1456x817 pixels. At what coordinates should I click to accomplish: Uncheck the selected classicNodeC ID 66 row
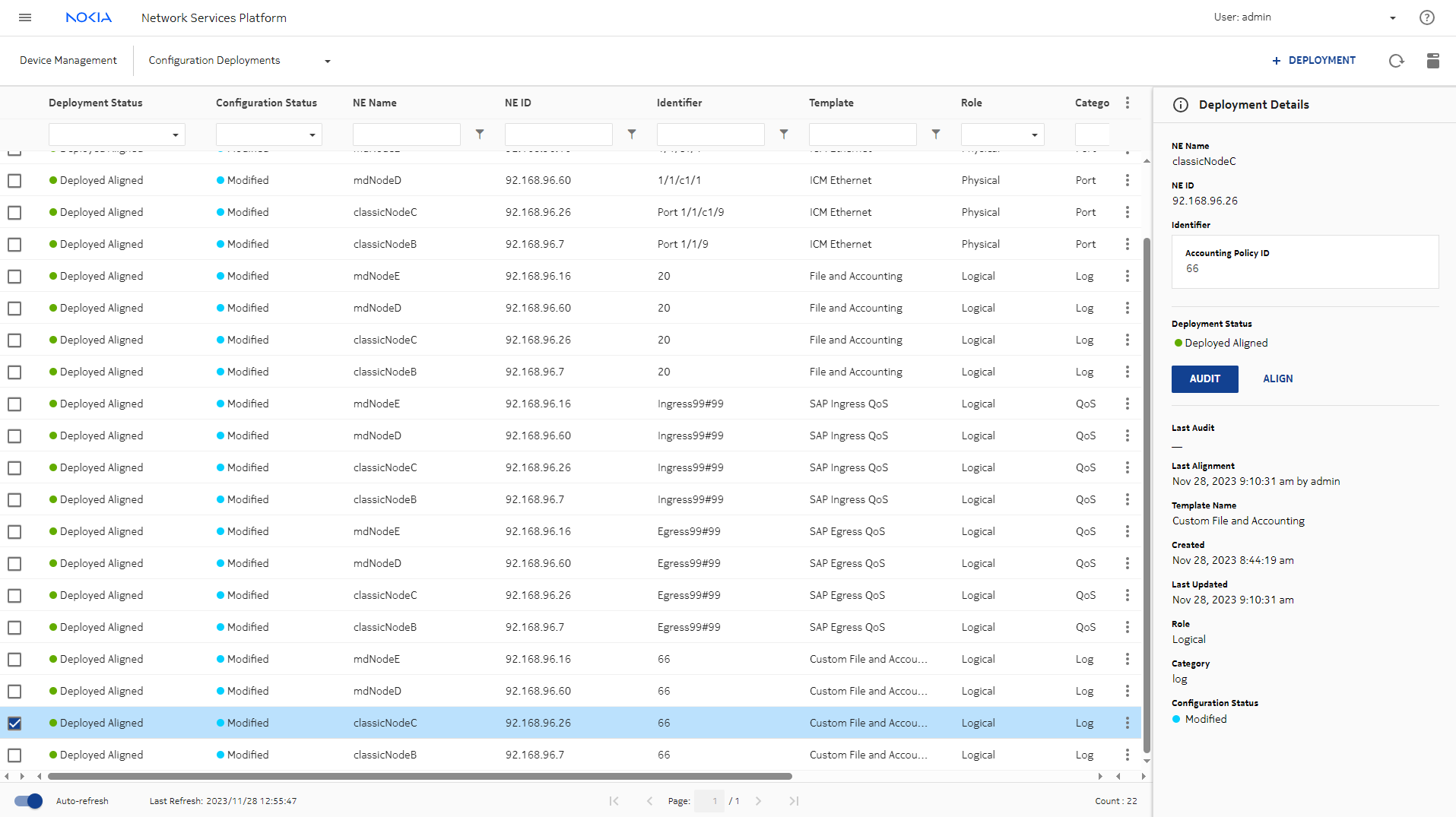[14, 724]
